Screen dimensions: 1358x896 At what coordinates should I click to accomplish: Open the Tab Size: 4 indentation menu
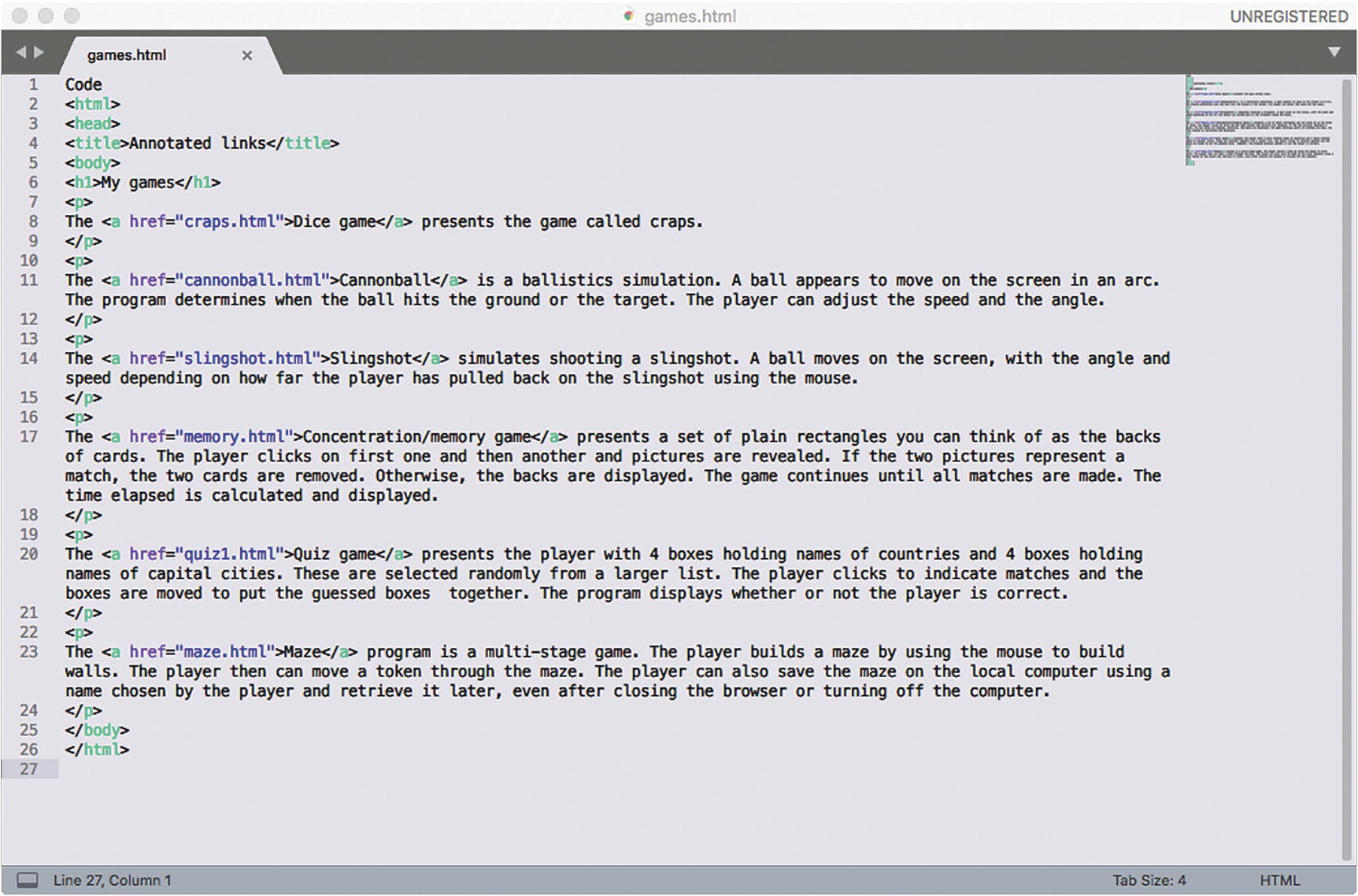coord(1149,880)
